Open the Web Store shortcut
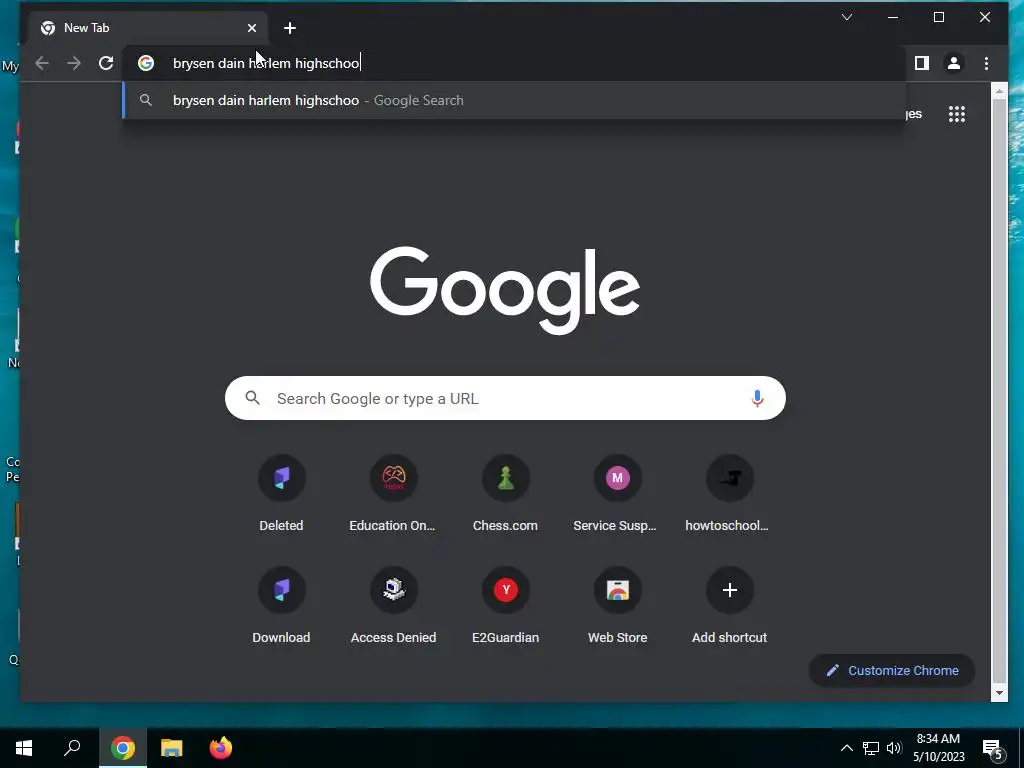The width and height of the screenshot is (1024, 768). coord(617,607)
